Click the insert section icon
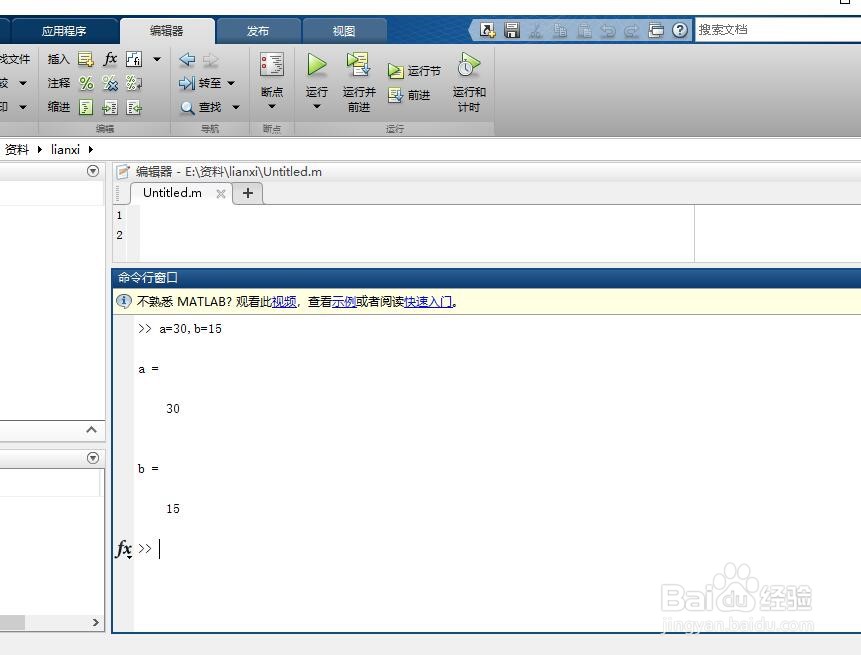This screenshot has width=861, height=655. click(x=85, y=59)
